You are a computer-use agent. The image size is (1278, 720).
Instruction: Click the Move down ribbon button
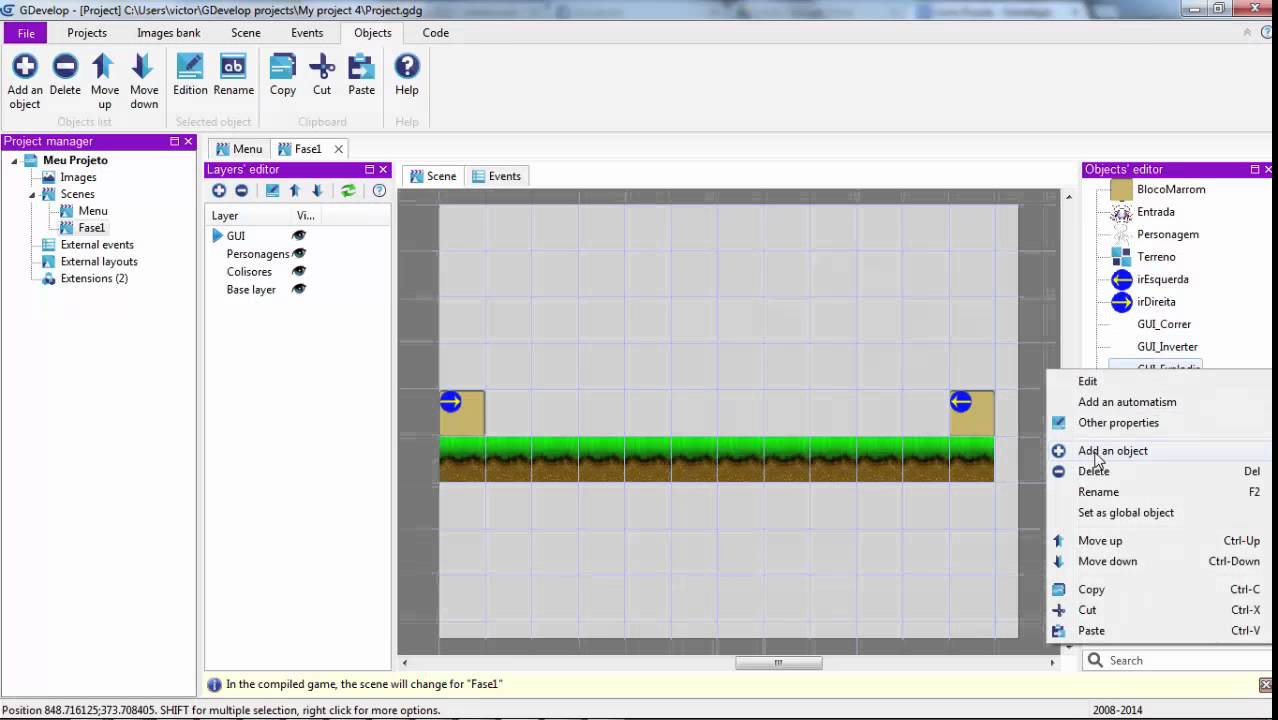[143, 81]
